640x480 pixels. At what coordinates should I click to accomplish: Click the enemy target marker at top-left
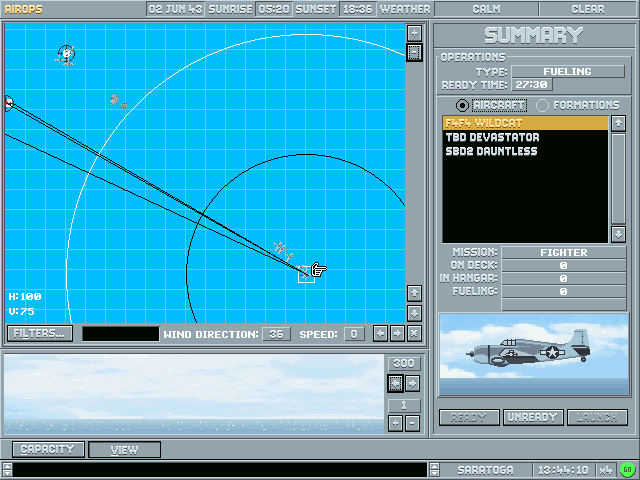pos(66,55)
